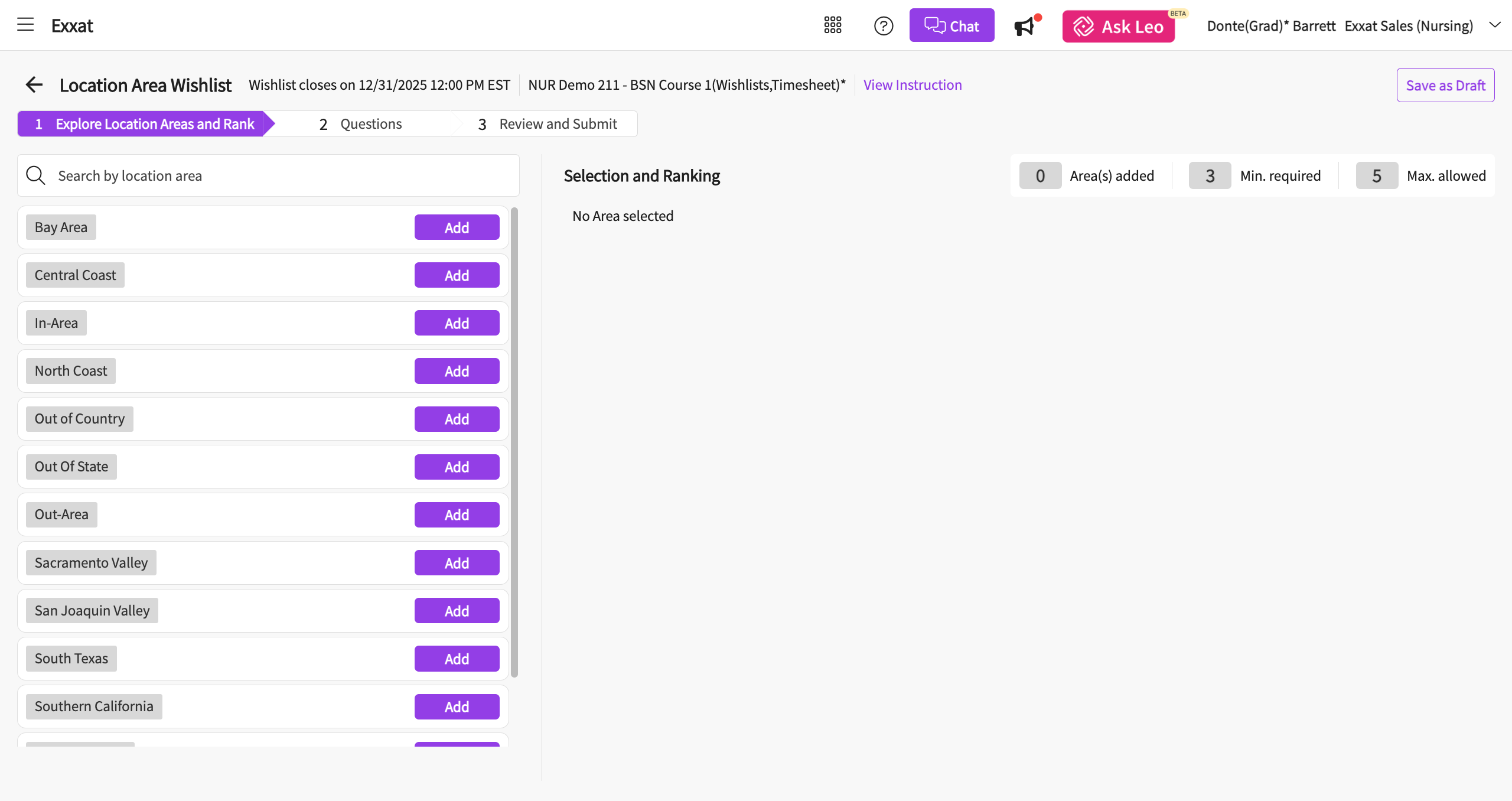The height and width of the screenshot is (801, 1512).
Task: Focus the Search by location area field
Action: [x=283, y=175]
